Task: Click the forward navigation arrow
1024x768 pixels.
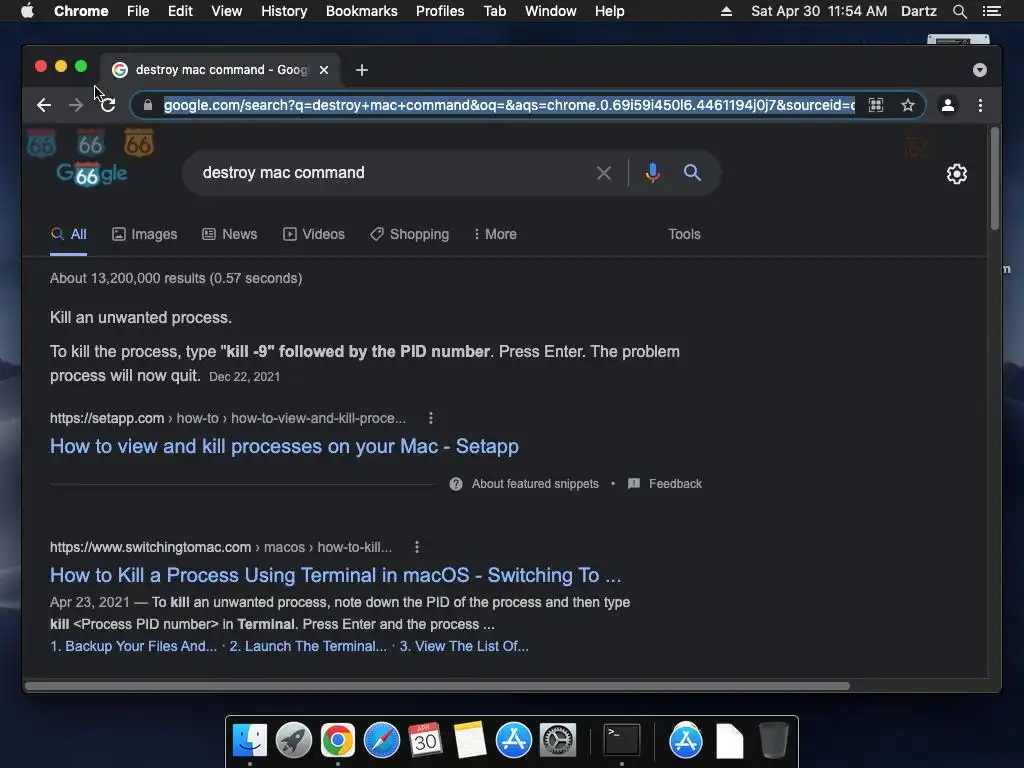Action: point(76,105)
